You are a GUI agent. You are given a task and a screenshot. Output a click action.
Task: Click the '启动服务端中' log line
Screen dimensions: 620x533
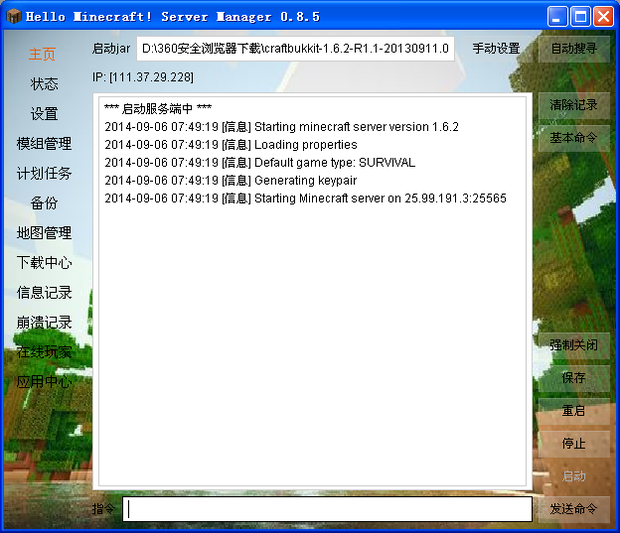click(x=158, y=108)
